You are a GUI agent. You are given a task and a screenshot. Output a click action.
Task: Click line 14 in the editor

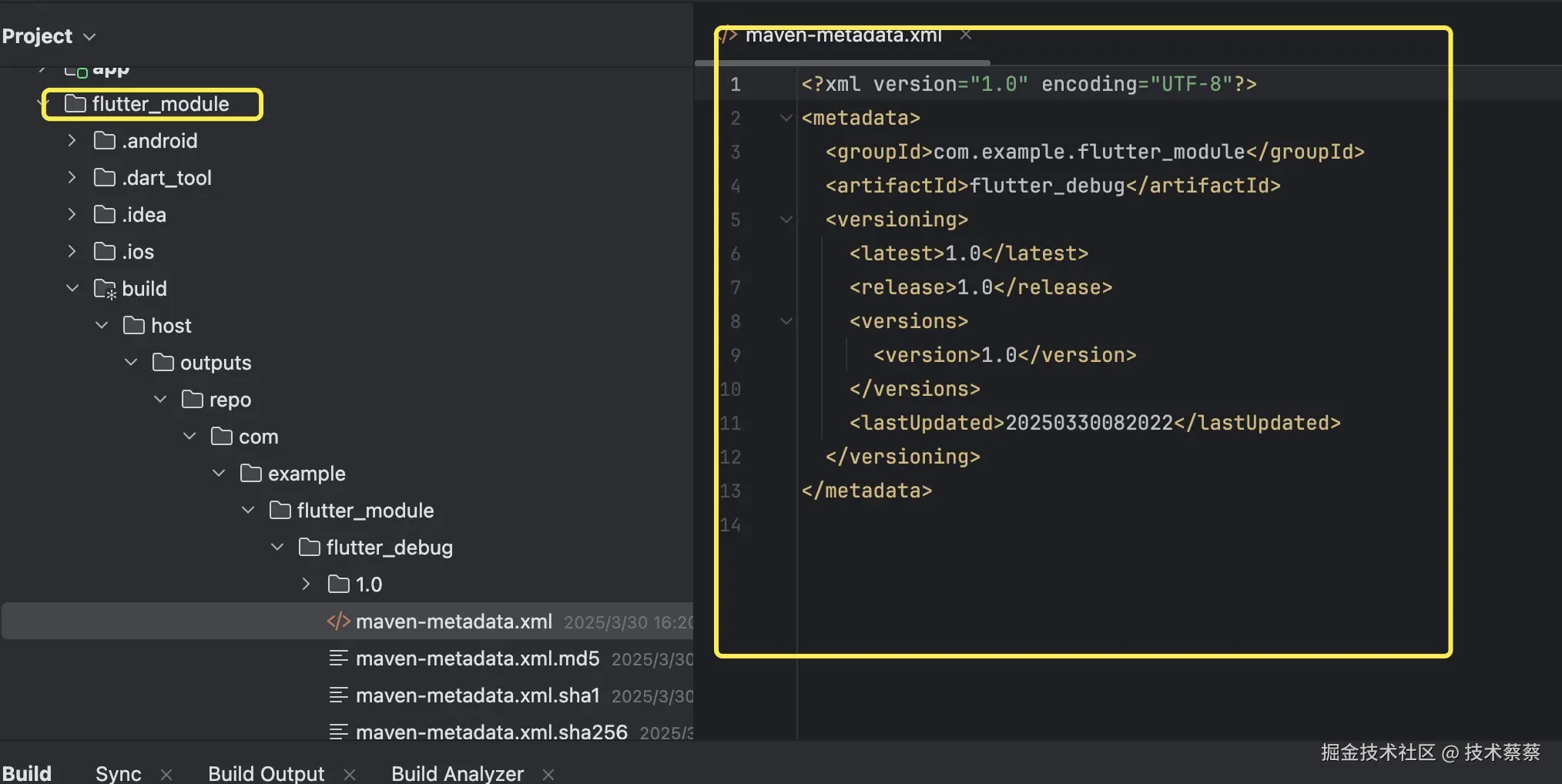[924, 525]
